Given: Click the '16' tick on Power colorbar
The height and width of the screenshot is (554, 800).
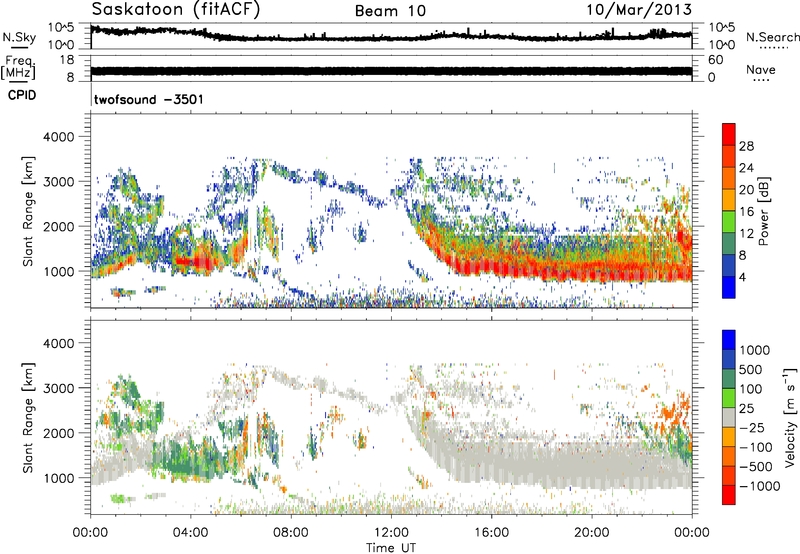Looking at the screenshot, I should 746,212.
